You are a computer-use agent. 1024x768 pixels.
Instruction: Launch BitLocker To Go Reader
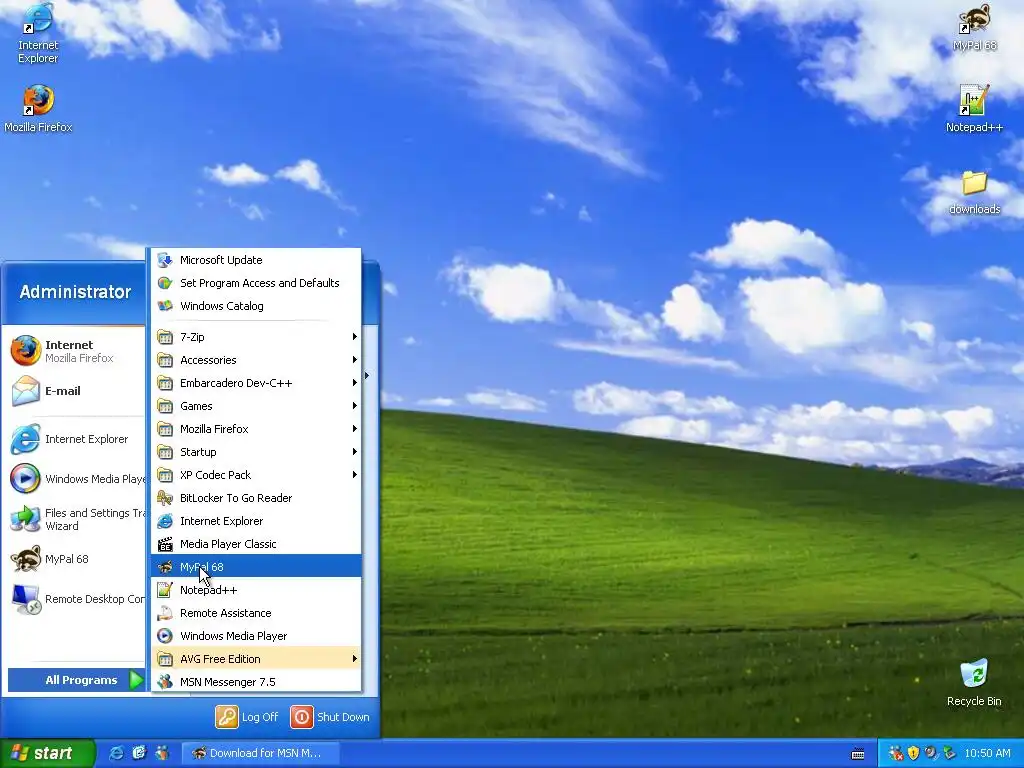click(x=256, y=498)
